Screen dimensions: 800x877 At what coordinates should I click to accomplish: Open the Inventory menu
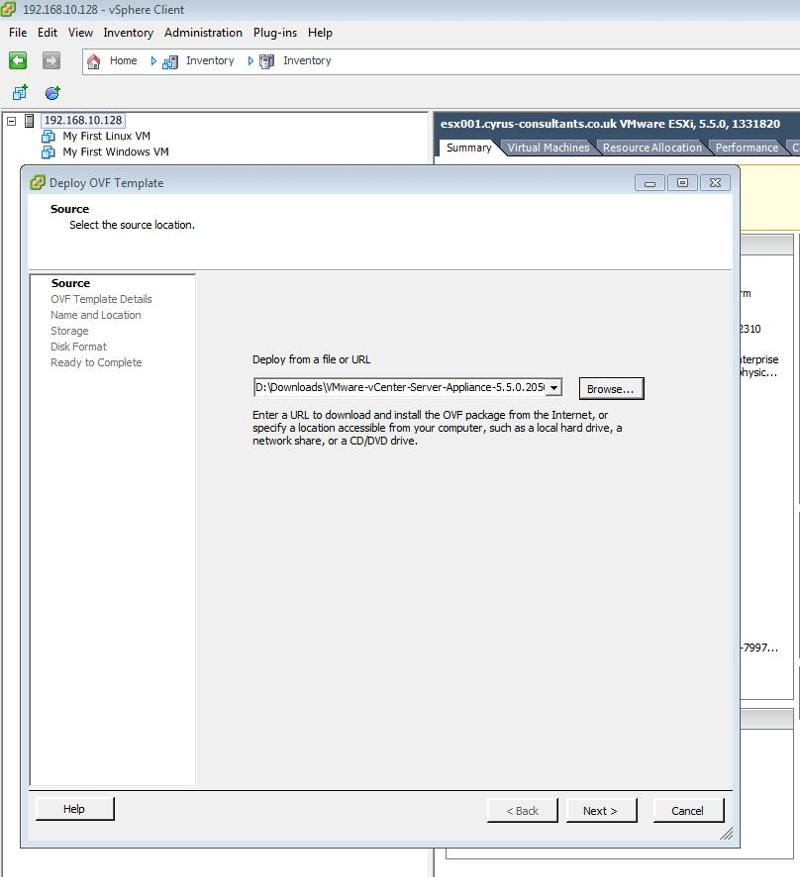click(128, 33)
